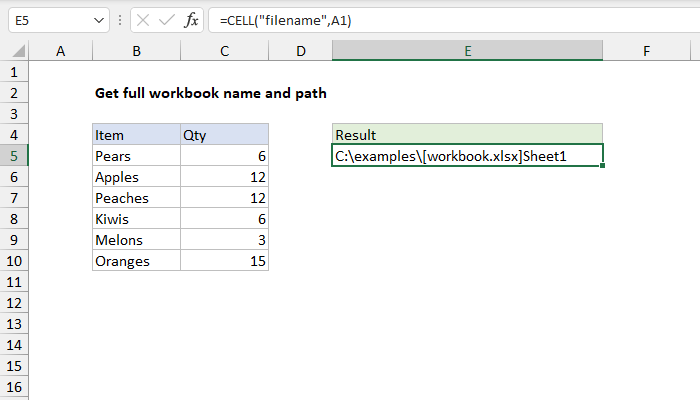
Task: Select row 3 header
Action: click(14, 114)
